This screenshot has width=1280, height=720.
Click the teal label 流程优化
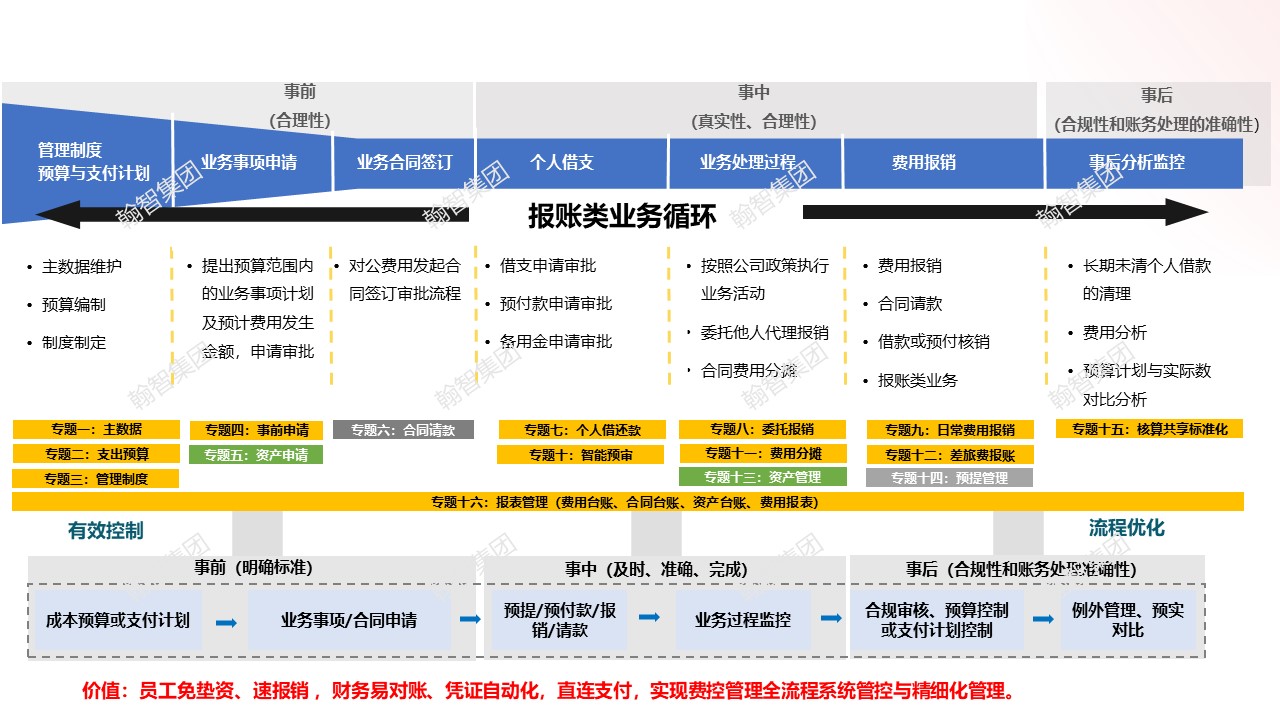click(x=1126, y=528)
